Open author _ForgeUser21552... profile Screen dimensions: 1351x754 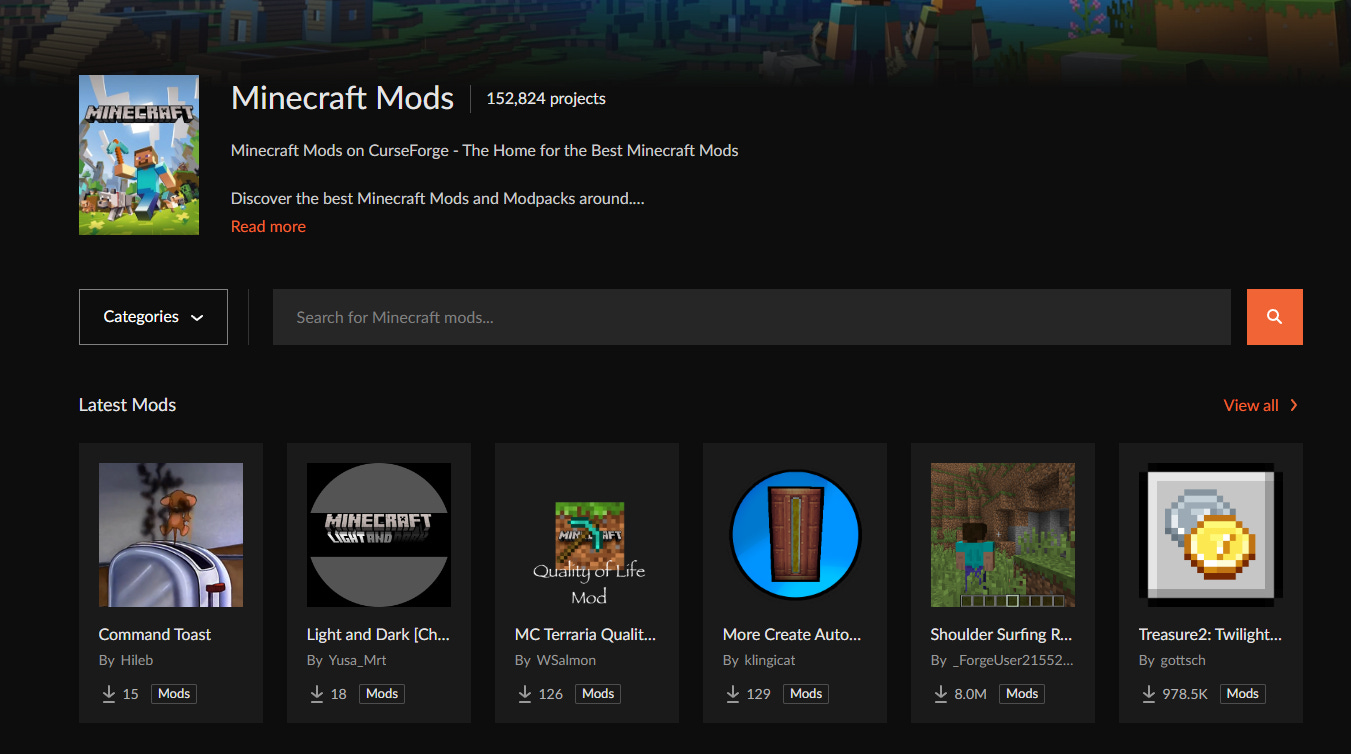point(1013,660)
